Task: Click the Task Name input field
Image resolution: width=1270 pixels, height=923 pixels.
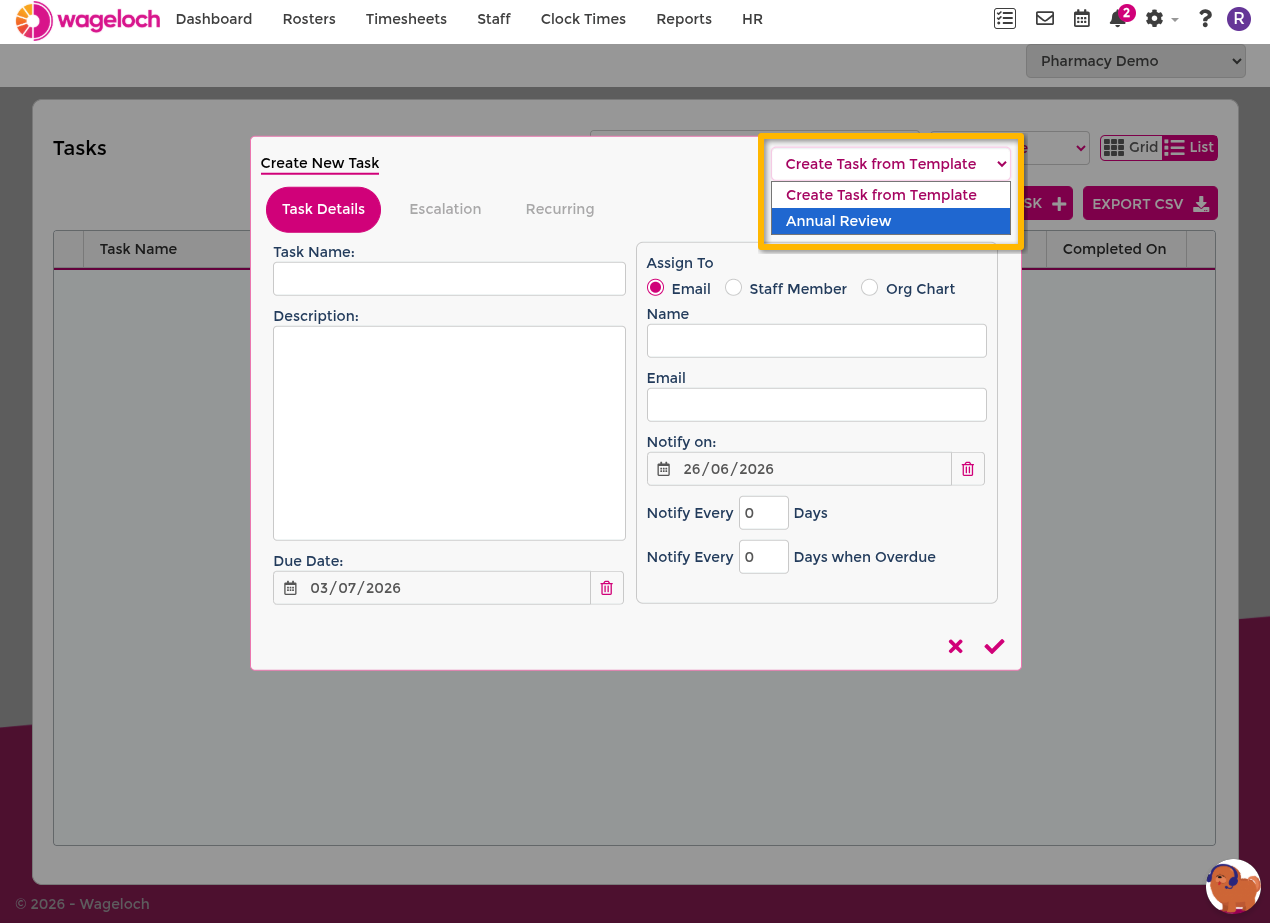Action: coord(449,279)
